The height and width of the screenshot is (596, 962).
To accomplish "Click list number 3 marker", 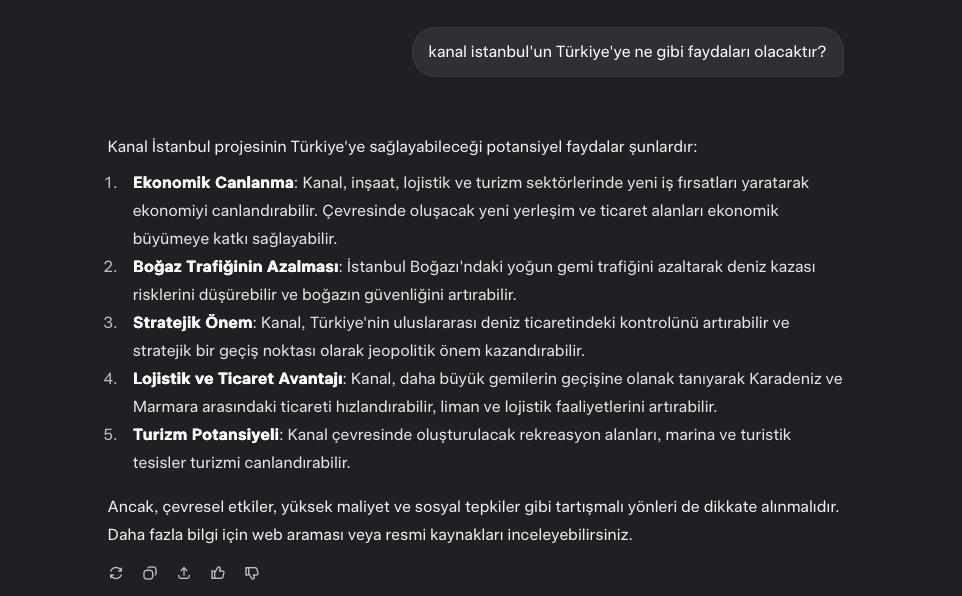I will click(110, 323).
